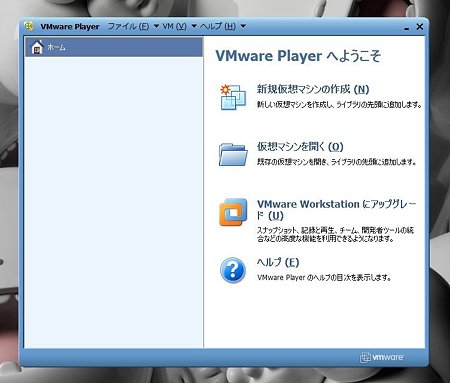Click the open virtual machine folder icon
This screenshot has height=383, width=450.
pos(233,155)
